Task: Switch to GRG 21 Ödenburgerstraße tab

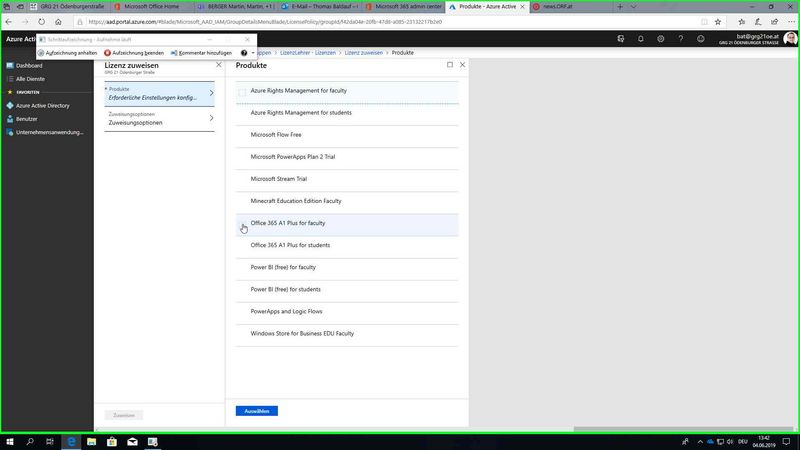Action: (68, 7)
